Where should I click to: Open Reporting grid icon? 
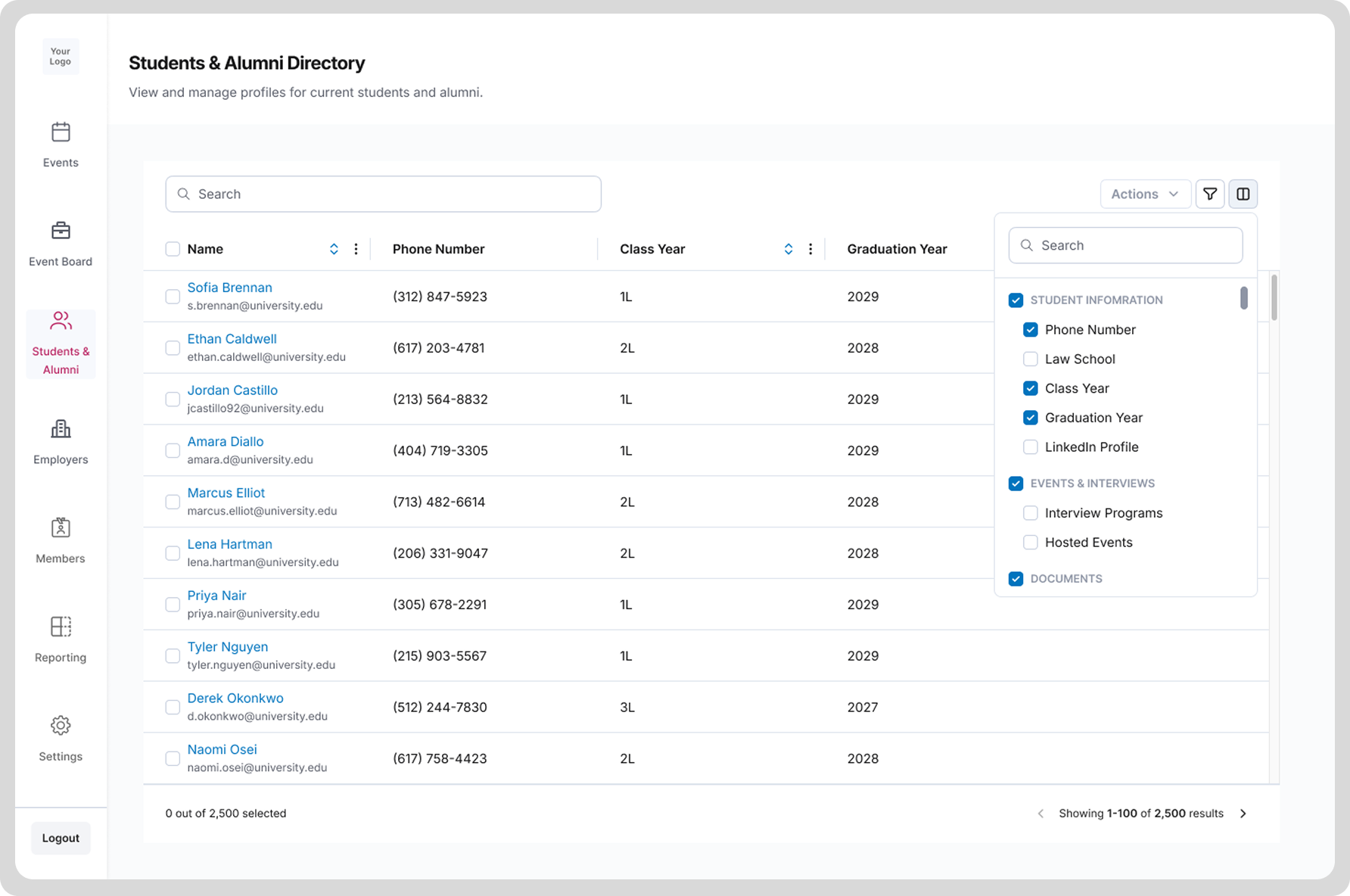tap(61, 627)
